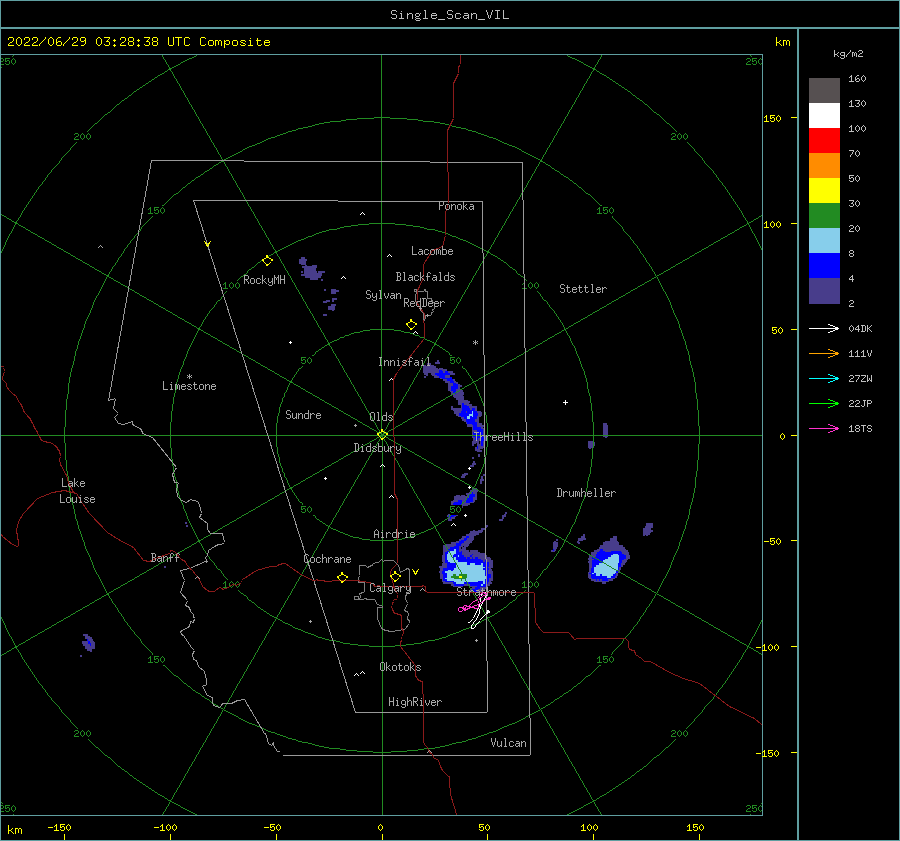Click the RockyMH label
Image resolution: width=900 pixels, height=841 pixels.
(x=264, y=280)
